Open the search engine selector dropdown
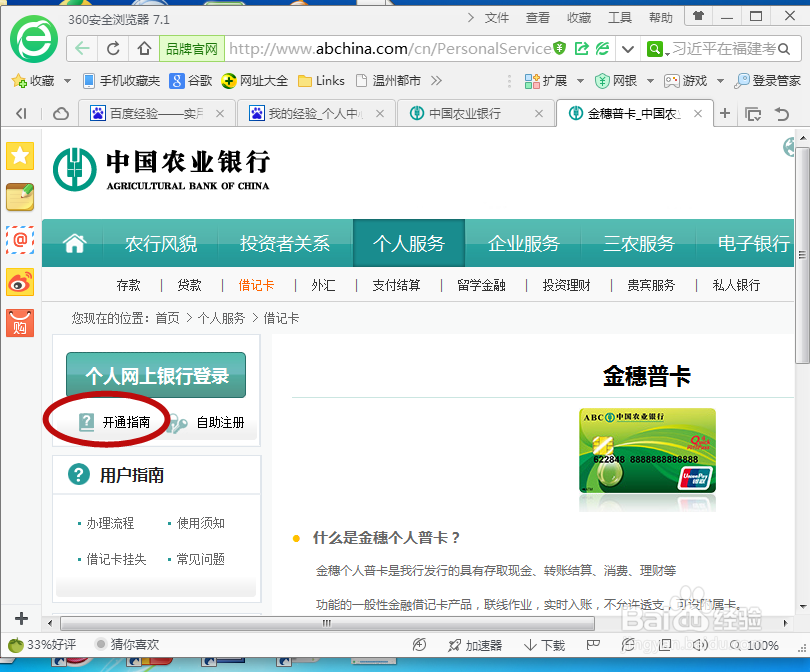This screenshot has height=672, width=810. 658,50
